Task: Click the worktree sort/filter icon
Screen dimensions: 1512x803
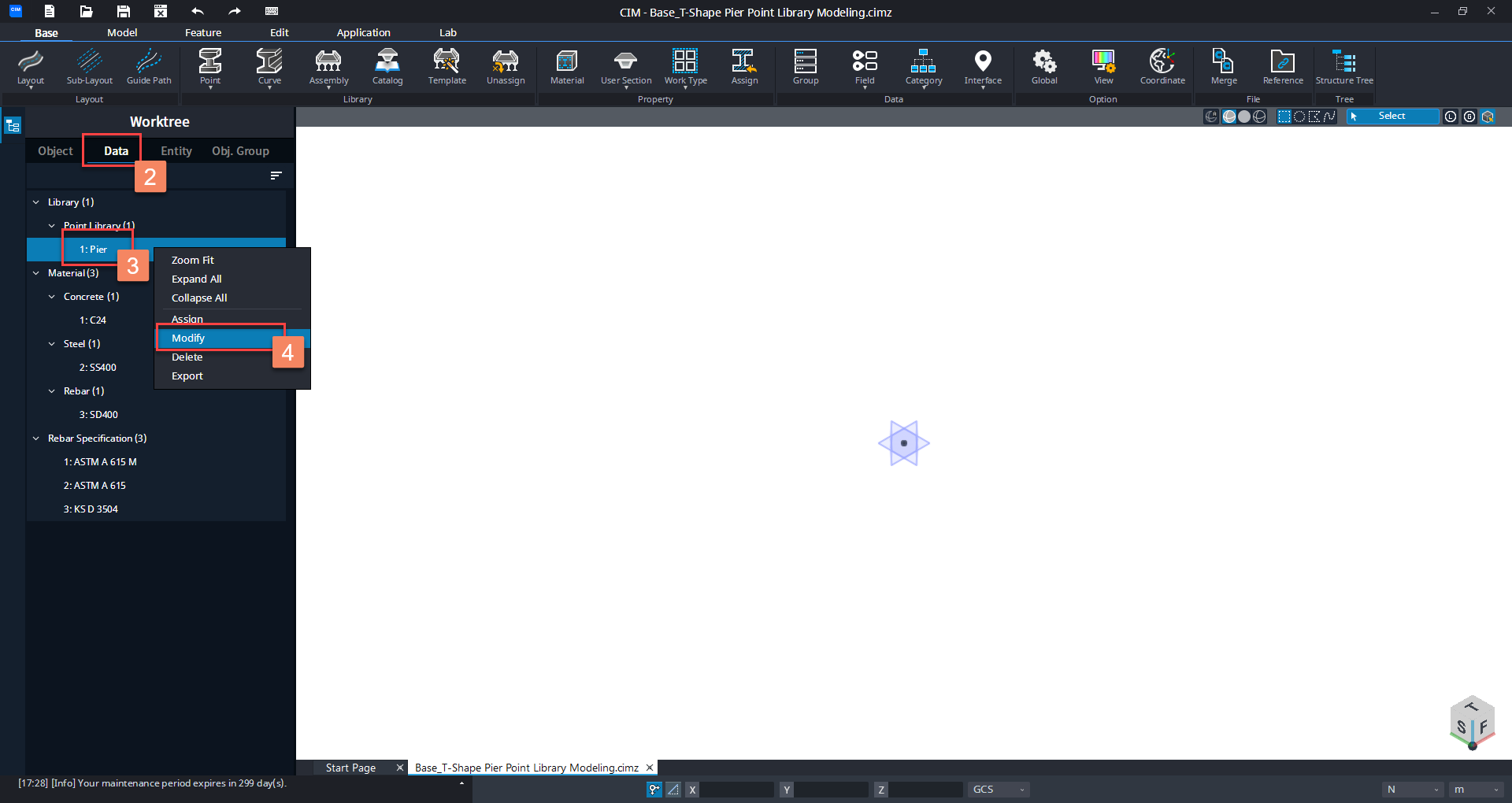Action: 276,176
